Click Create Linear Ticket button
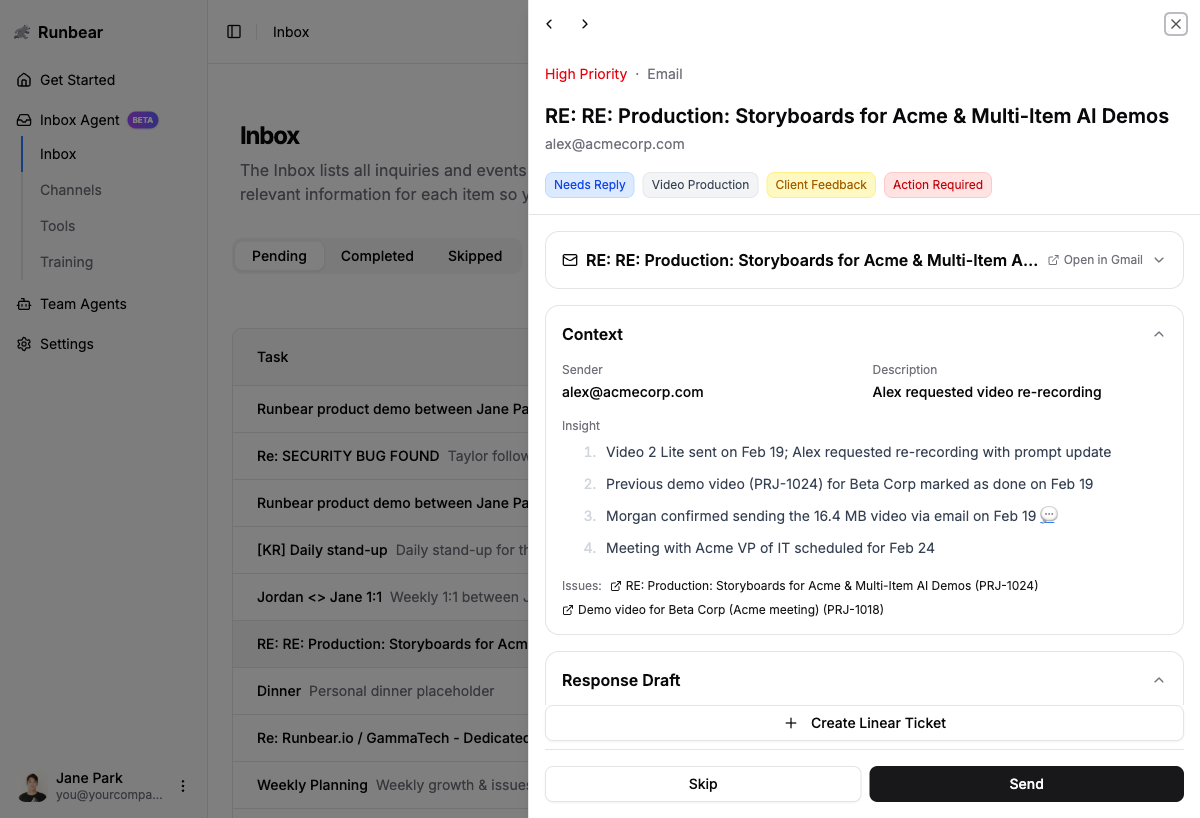 [x=864, y=723]
